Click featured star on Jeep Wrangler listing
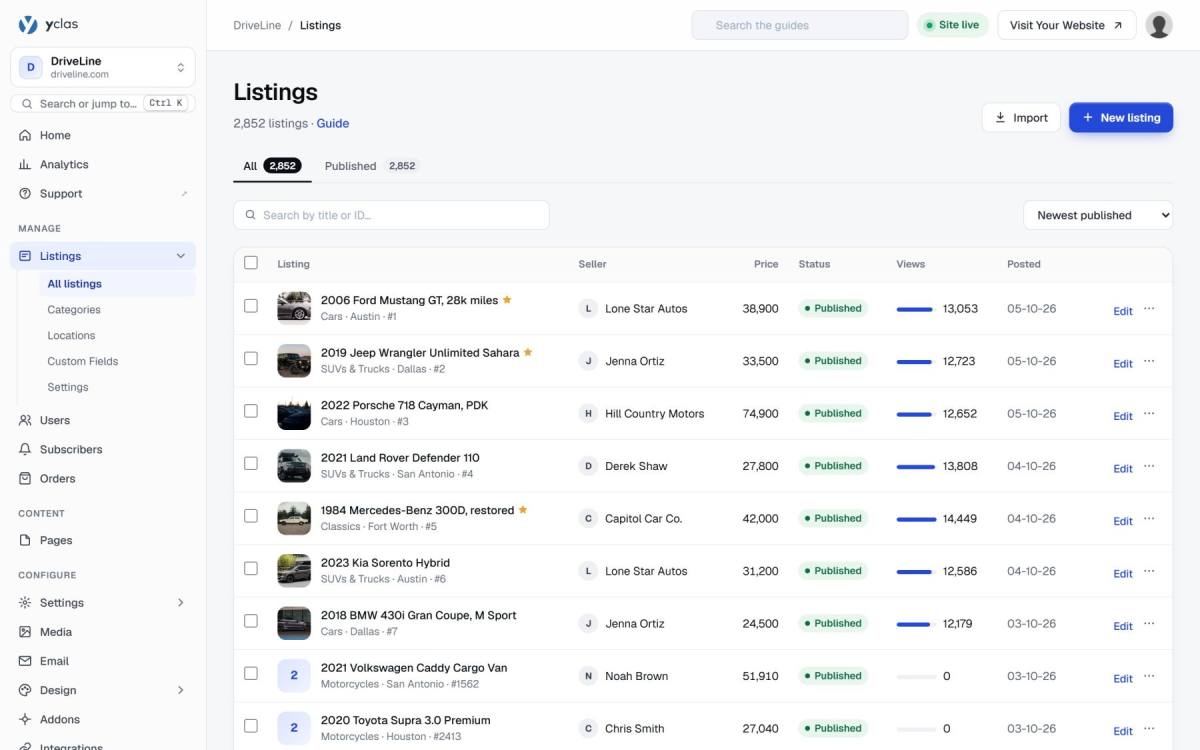The width and height of the screenshot is (1200, 750). 528,352
